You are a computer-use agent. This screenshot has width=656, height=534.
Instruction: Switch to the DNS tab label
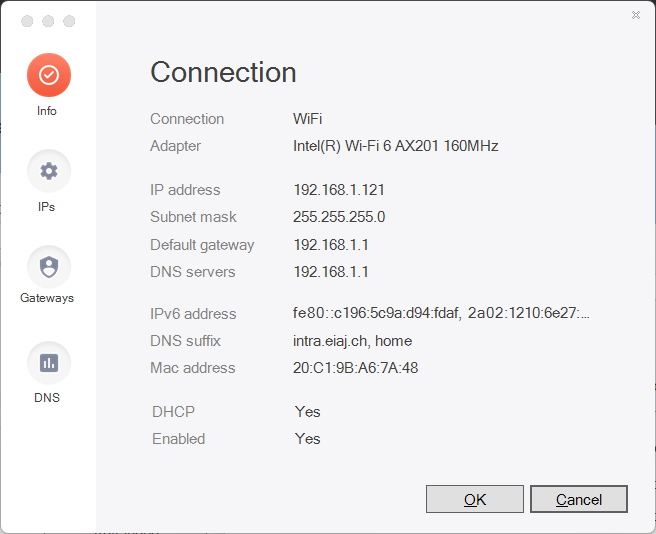(47, 397)
